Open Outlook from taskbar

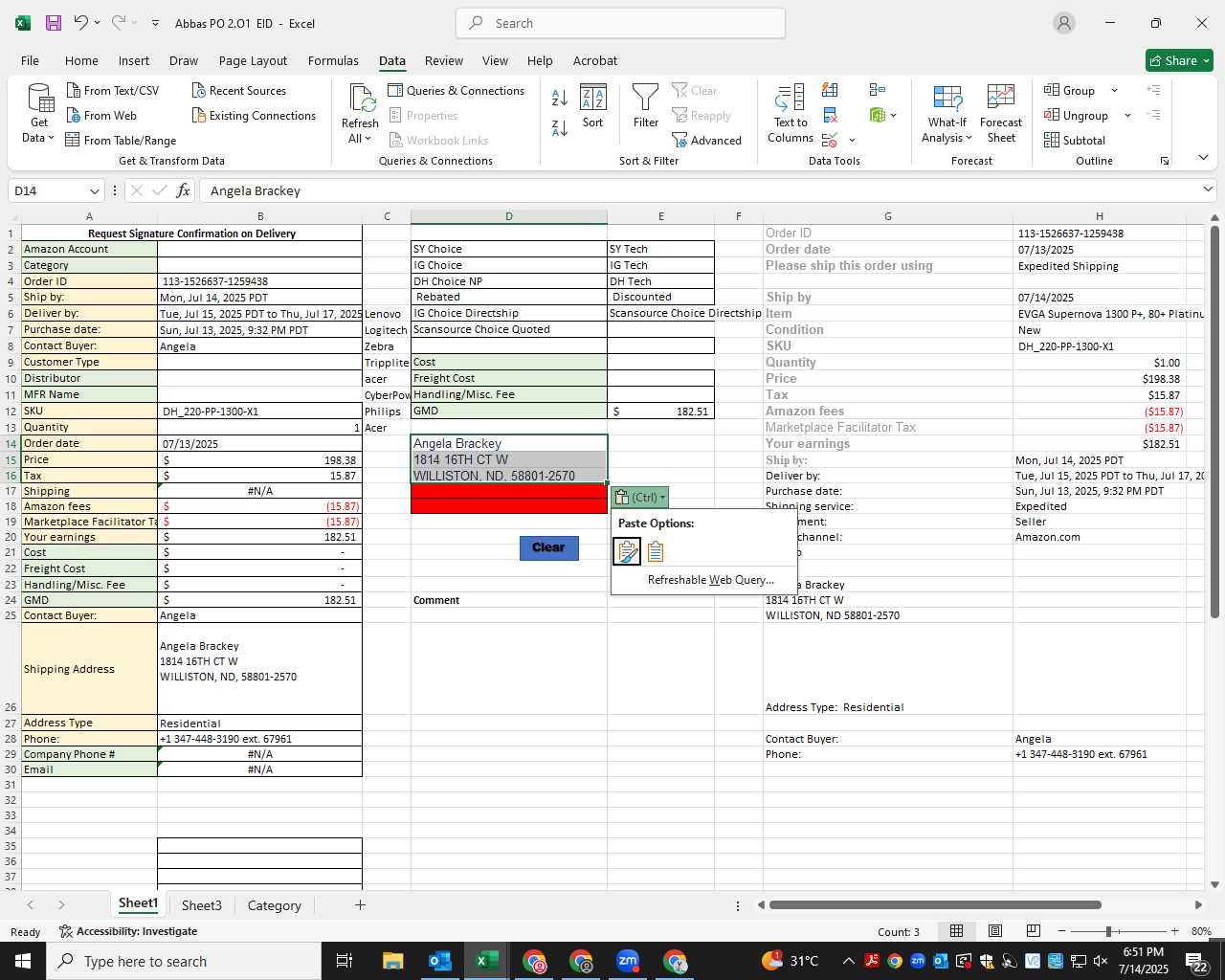pos(440,961)
